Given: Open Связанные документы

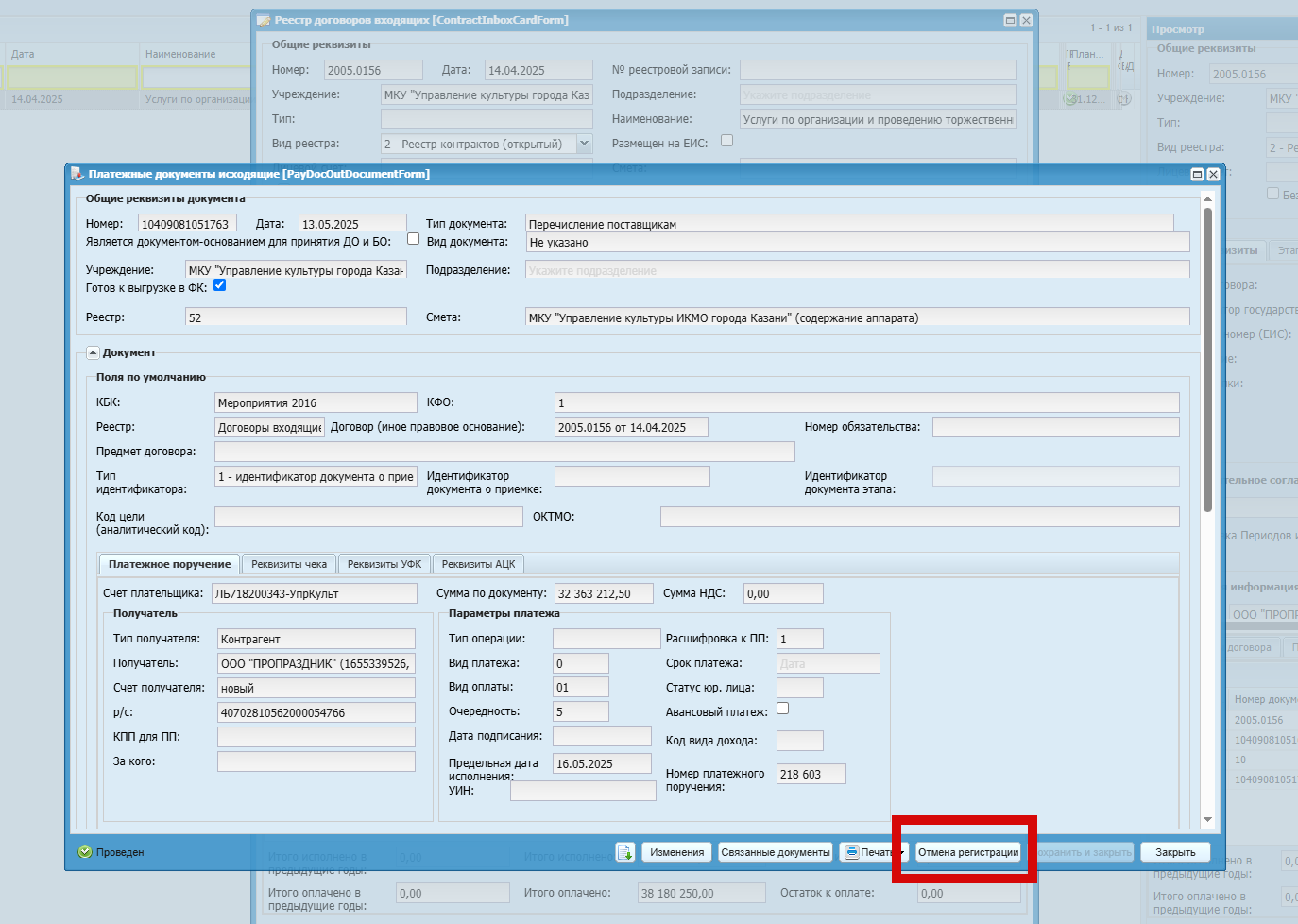Looking at the screenshot, I should point(776,852).
